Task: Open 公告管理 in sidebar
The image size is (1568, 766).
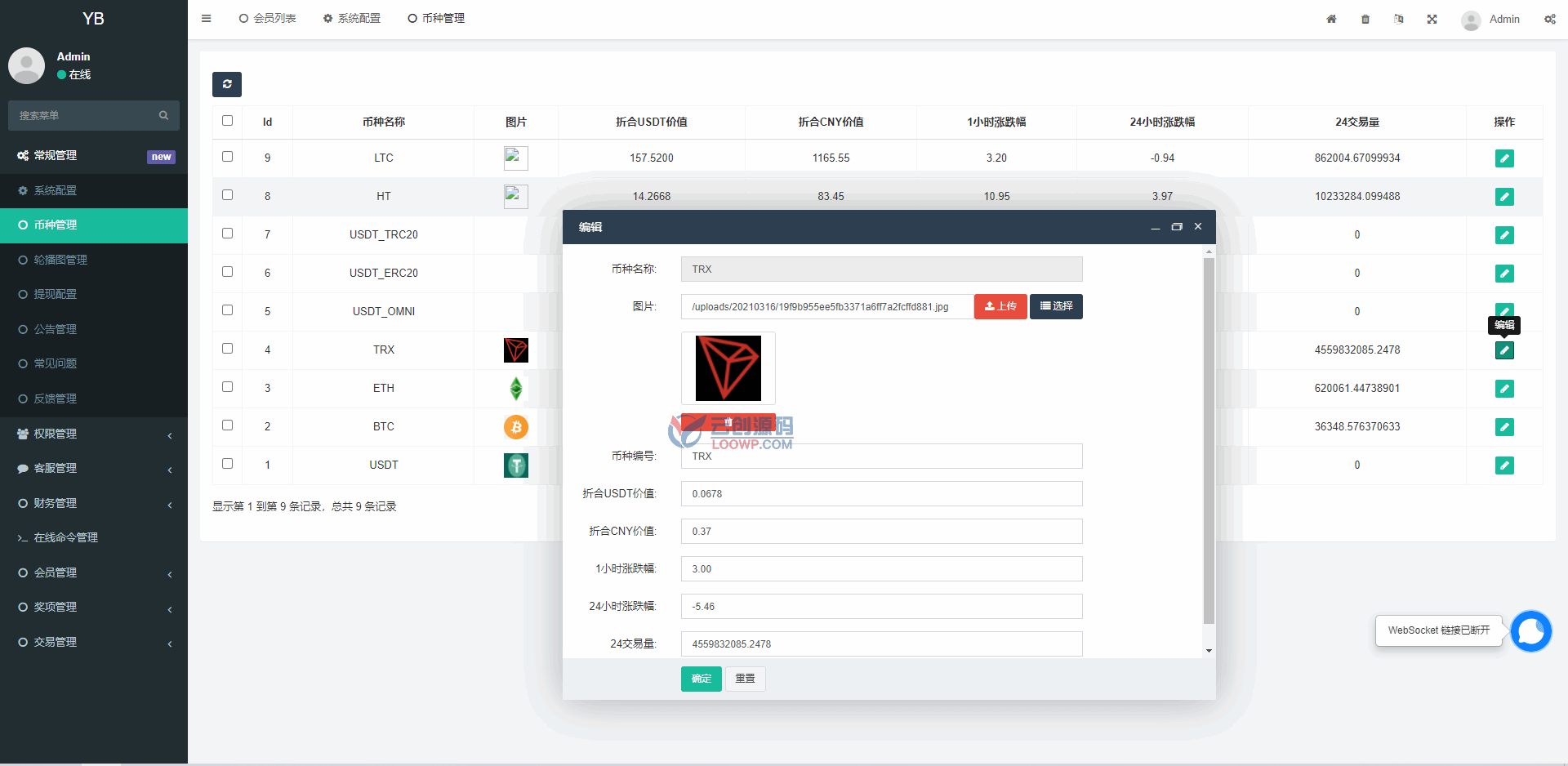Action: point(94,329)
